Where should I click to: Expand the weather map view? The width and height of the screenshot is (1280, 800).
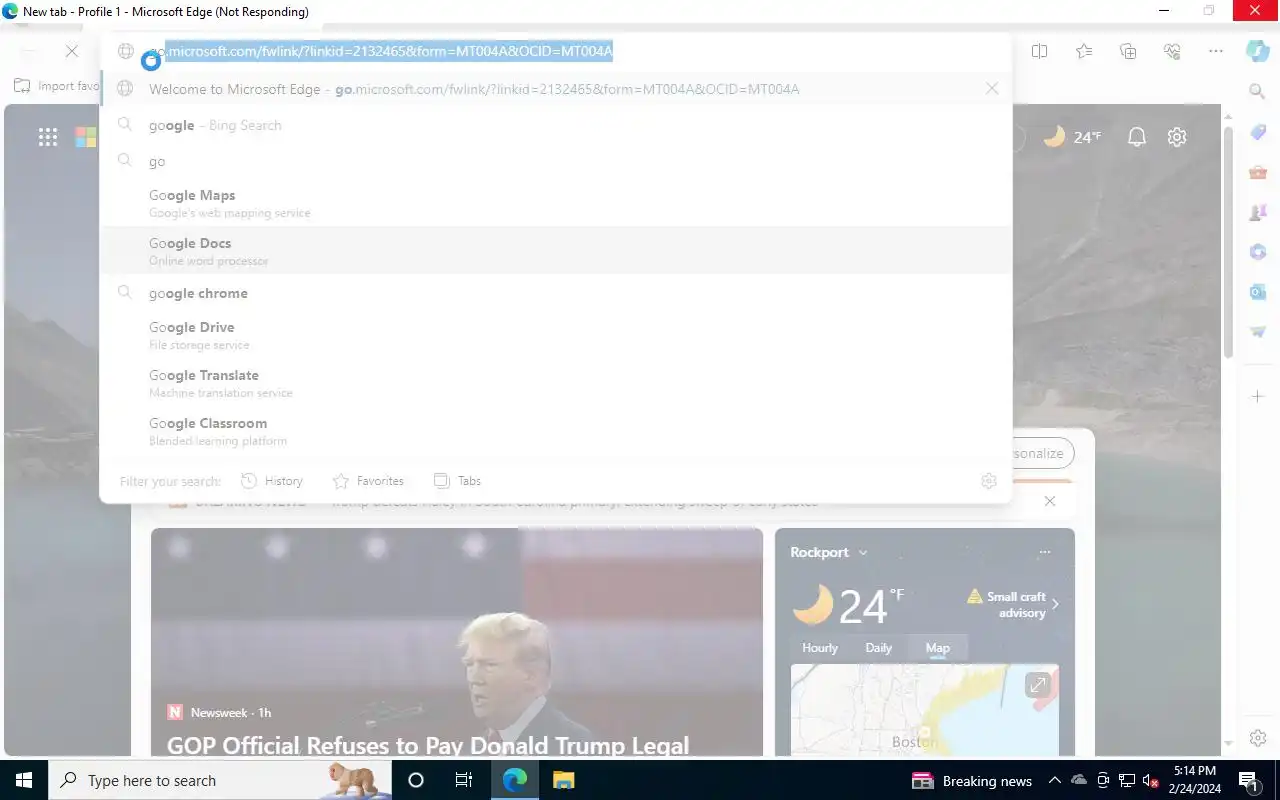[x=1038, y=685]
